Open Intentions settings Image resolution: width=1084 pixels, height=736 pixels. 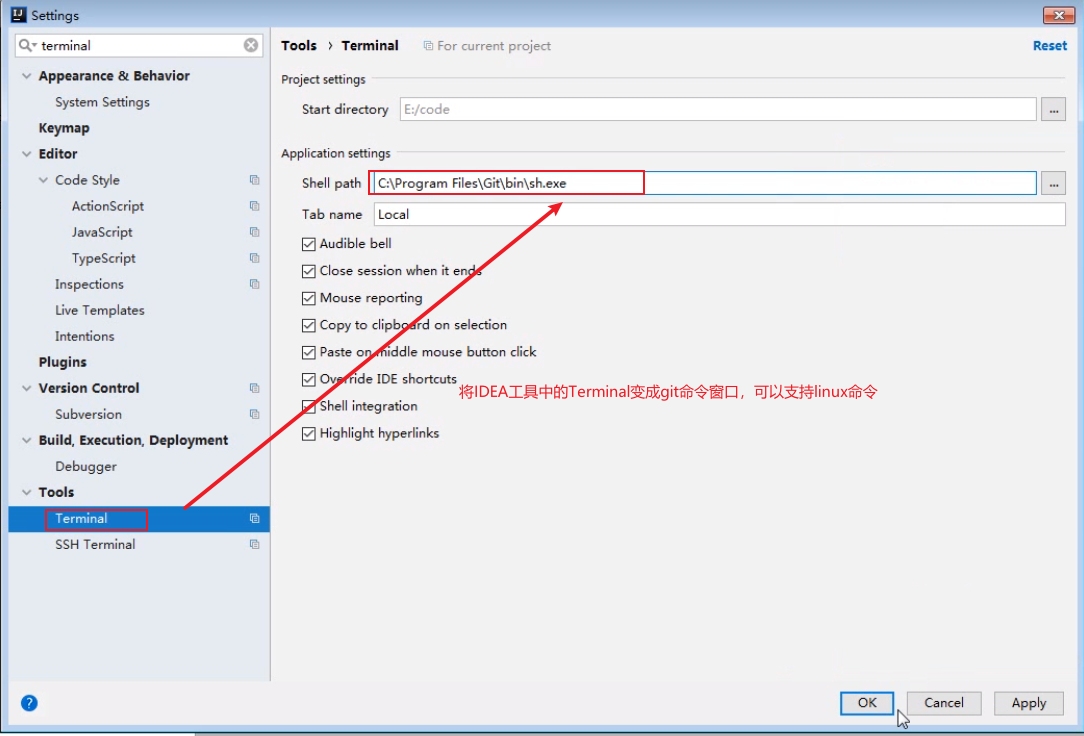tap(84, 336)
